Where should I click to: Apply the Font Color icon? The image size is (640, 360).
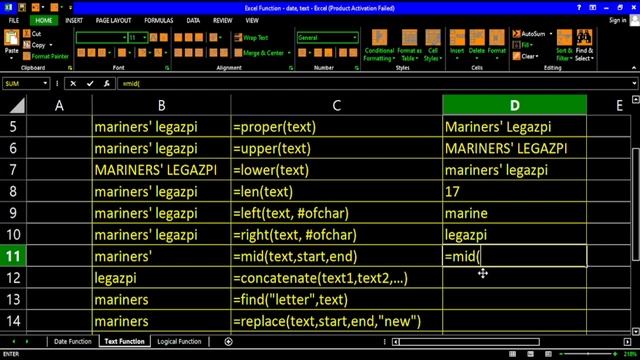tap(158, 52)
